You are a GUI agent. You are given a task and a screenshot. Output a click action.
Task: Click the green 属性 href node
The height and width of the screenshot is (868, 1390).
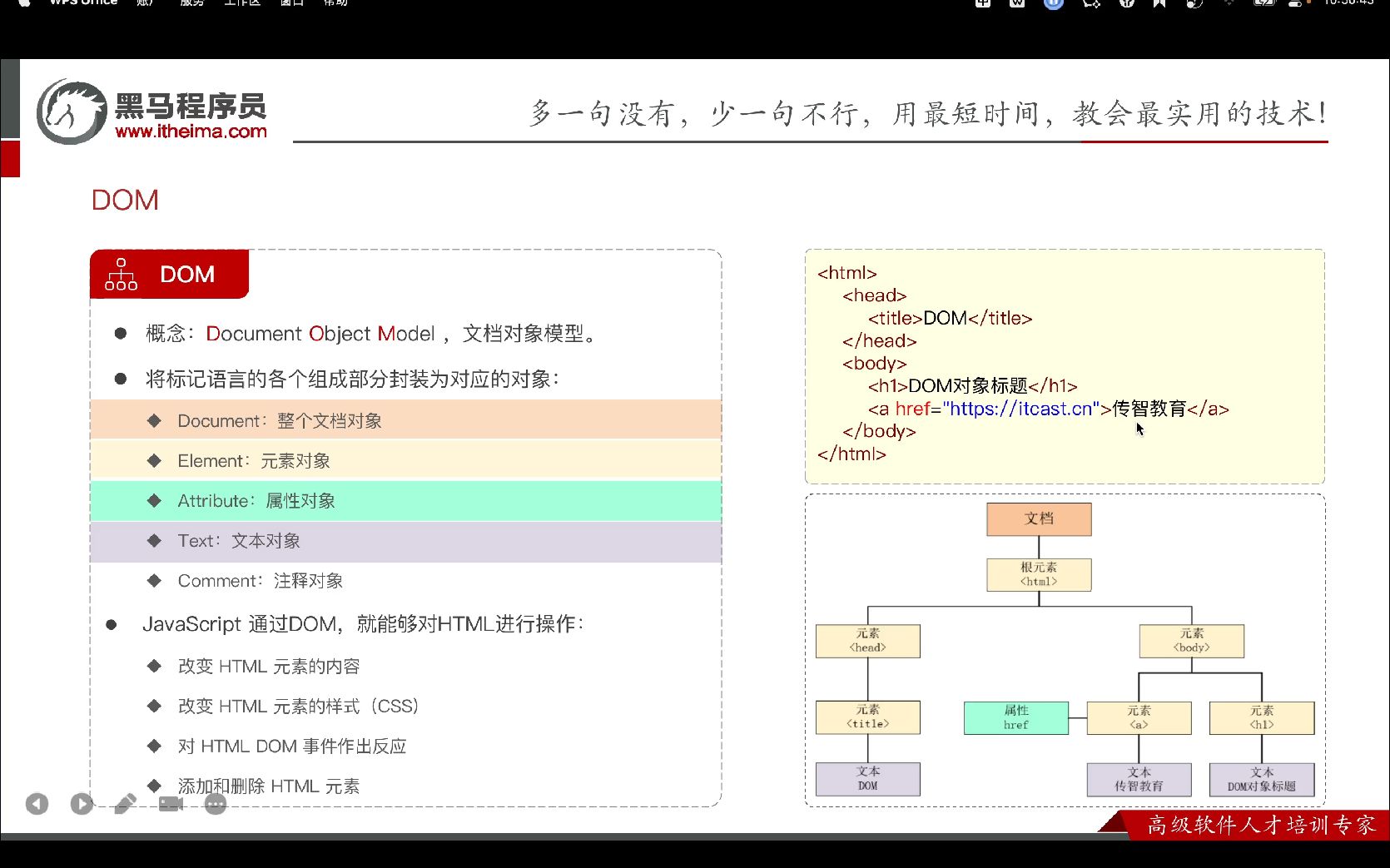tap(1015, 718)
